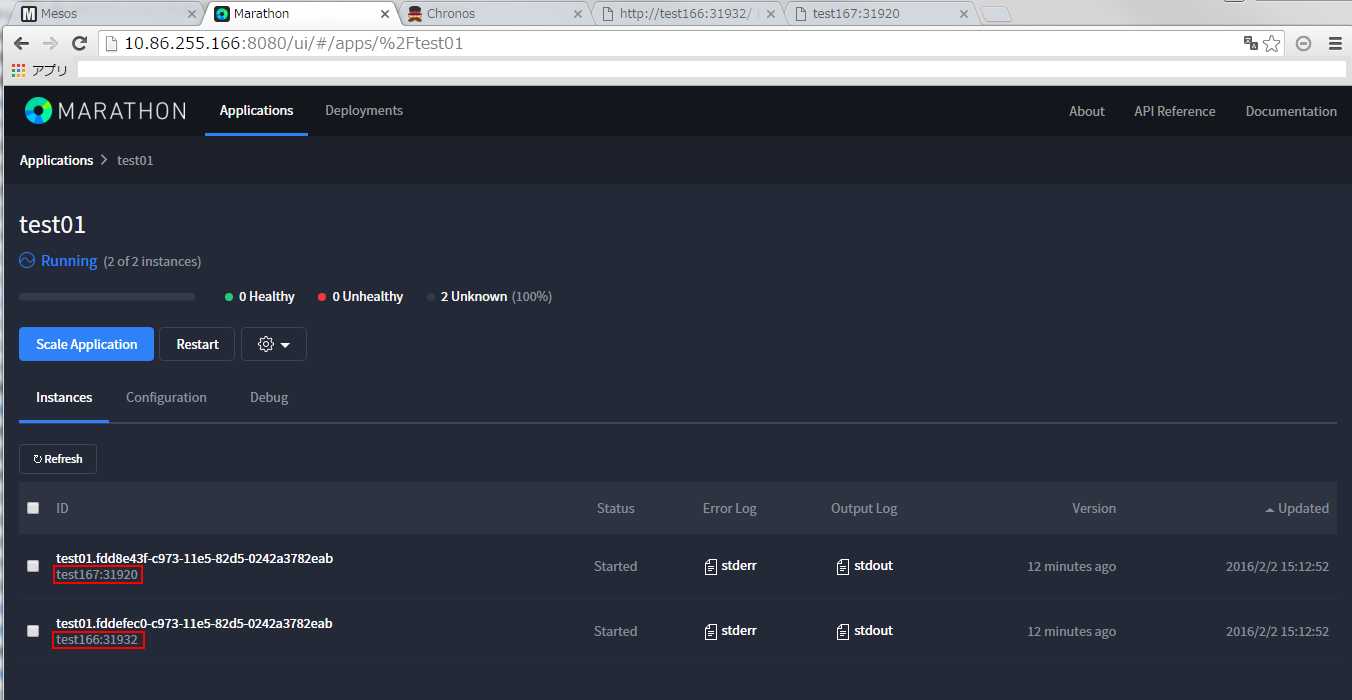Close the Marathon browser tab
This screenshot has height=700, width=1352.
pos(385,14)
